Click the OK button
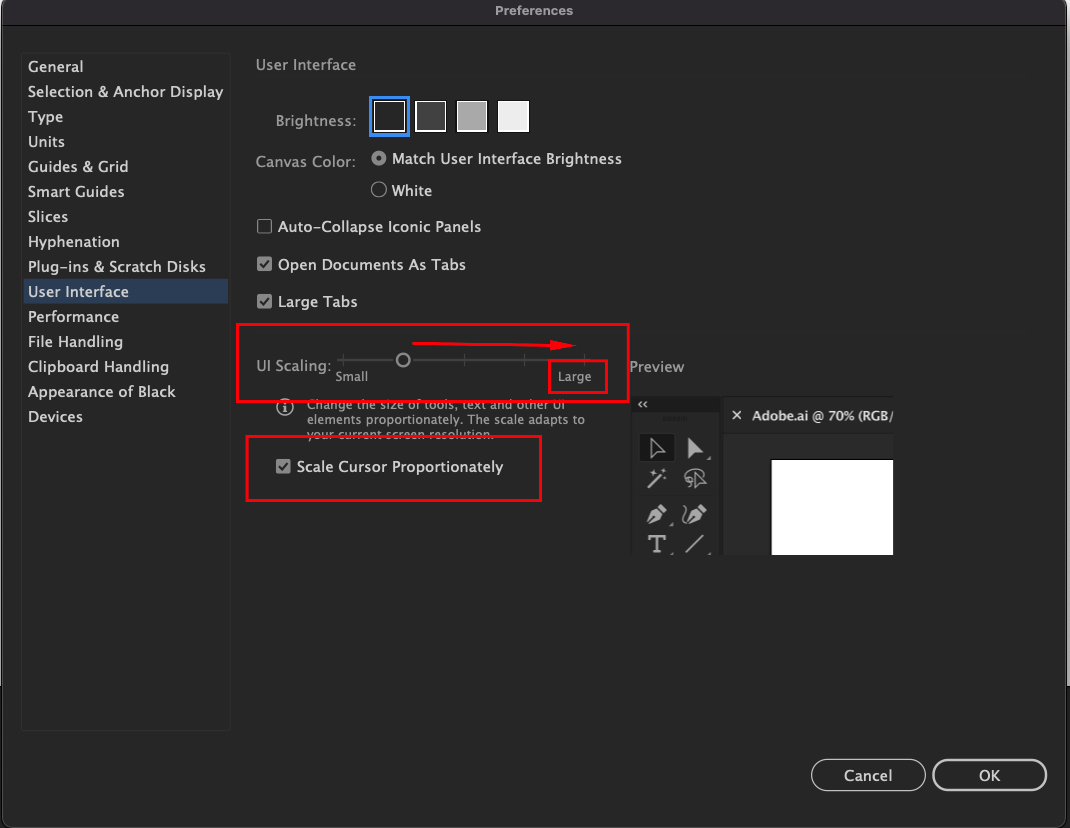 [989, 775]
